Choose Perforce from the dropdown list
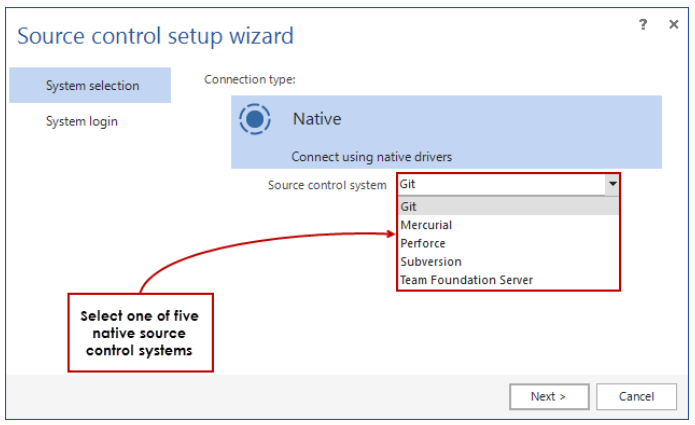695x425 pixels. click(508, 243)
